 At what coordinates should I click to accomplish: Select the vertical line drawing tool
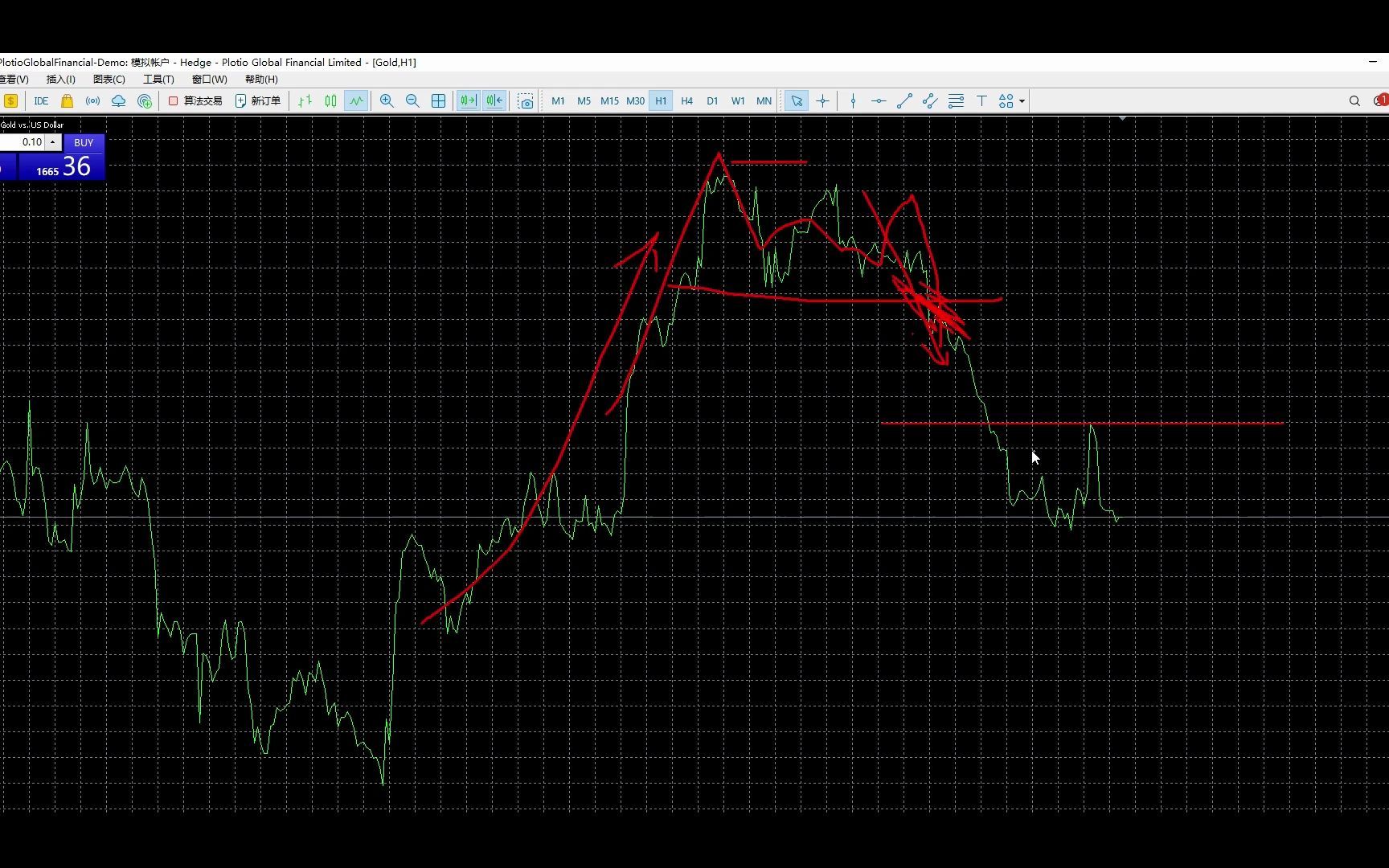(x=853, y=100)
